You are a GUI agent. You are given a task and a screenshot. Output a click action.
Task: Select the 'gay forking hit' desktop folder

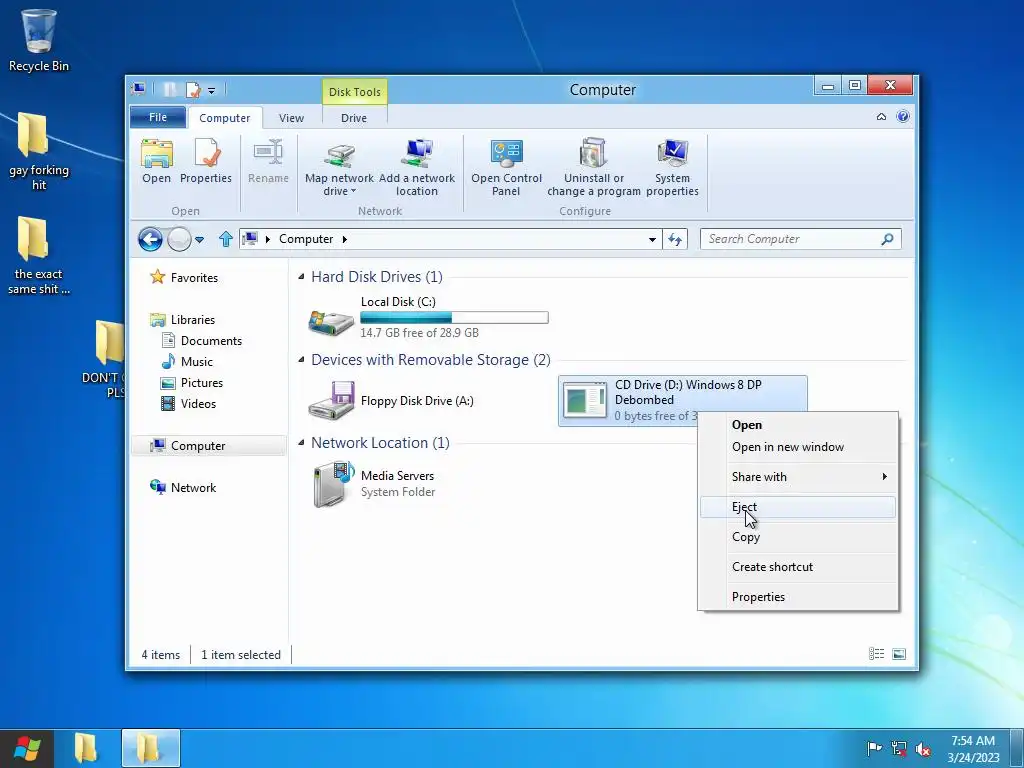[x=39, y=151]
